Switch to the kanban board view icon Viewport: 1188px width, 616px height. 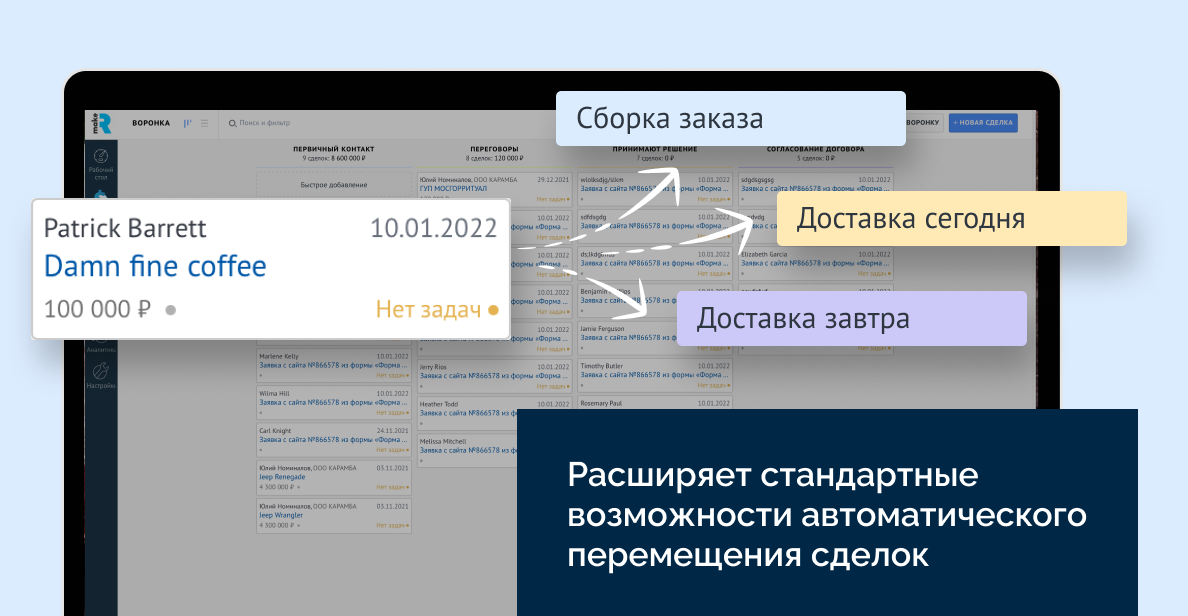click(187, 123)
